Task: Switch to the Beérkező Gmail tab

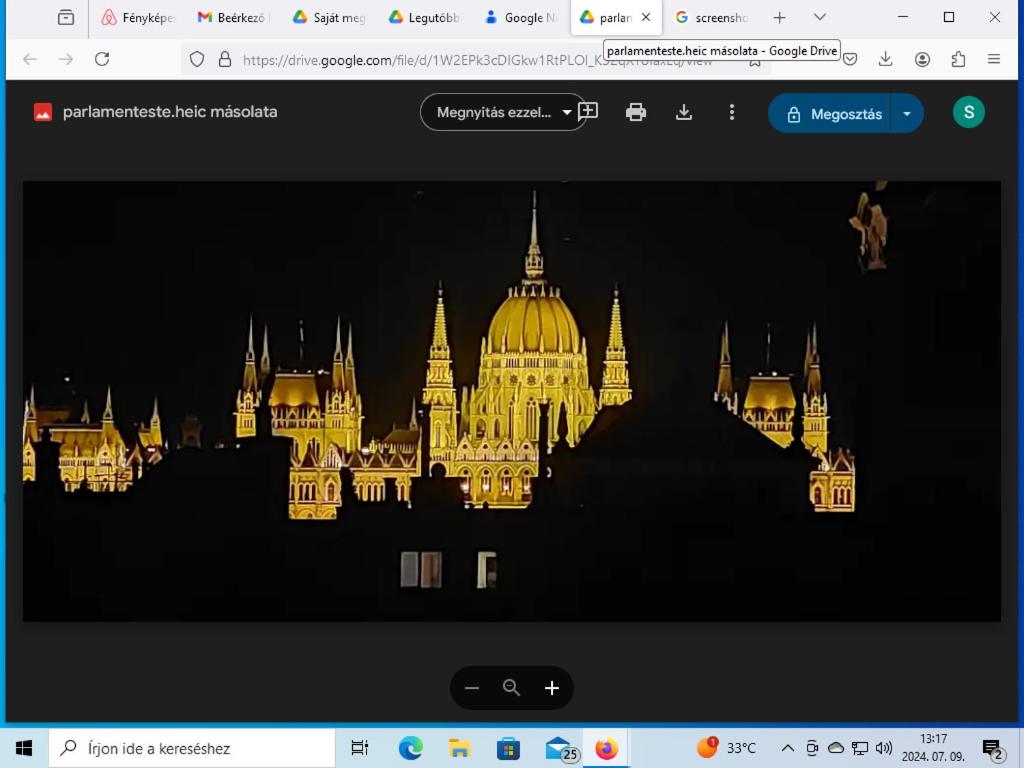Action: [x=232, y=18]
